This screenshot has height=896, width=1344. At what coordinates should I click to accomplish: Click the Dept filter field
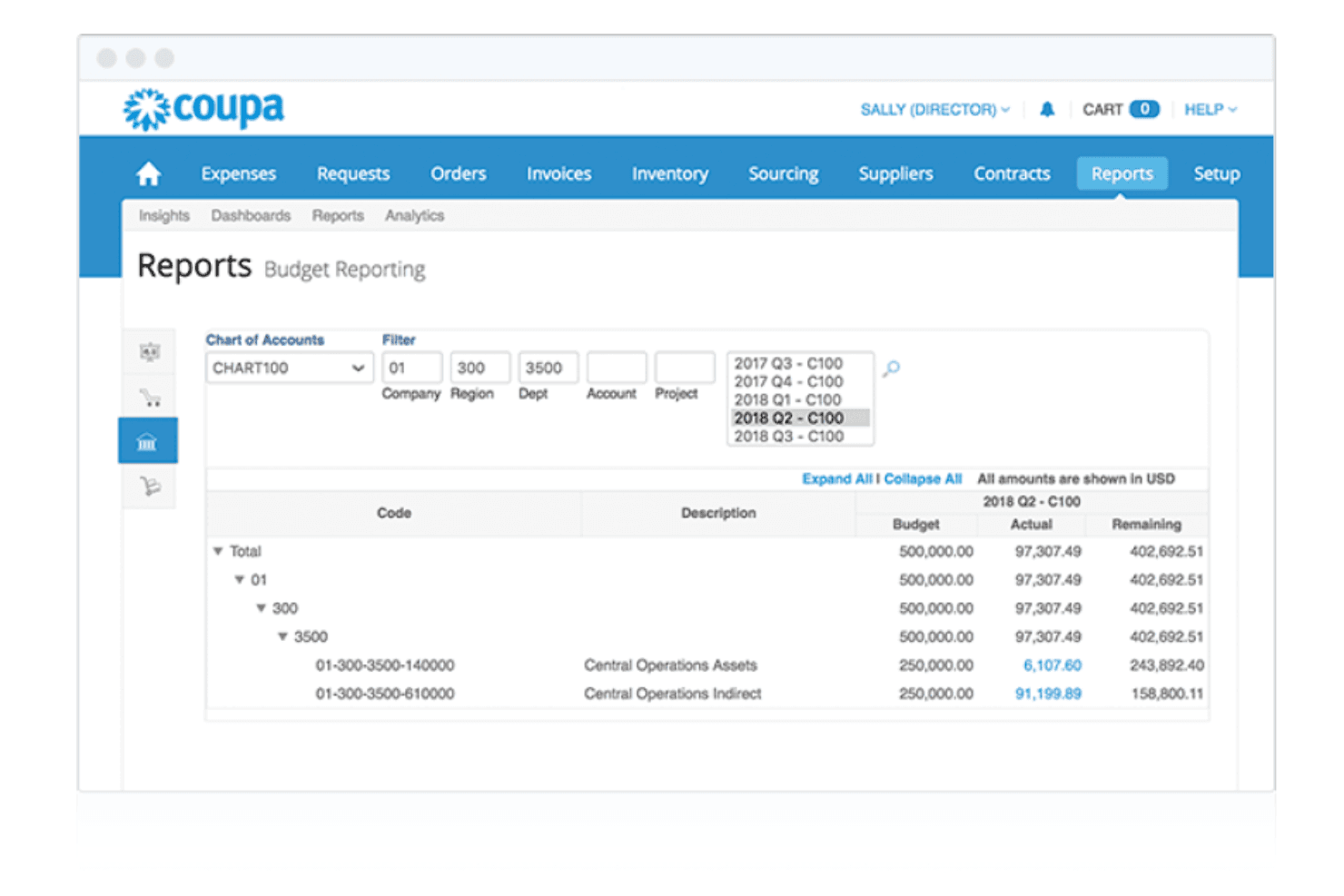tap(548, 368)
